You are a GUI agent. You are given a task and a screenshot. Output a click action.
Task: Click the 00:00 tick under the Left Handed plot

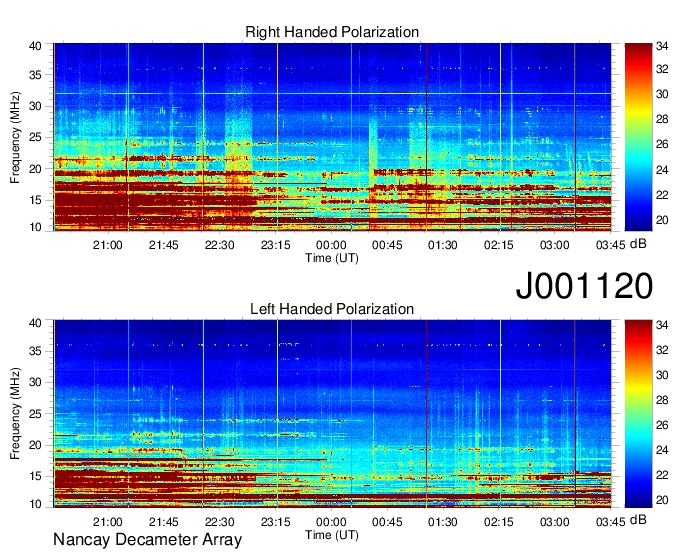tap(331, 522)
